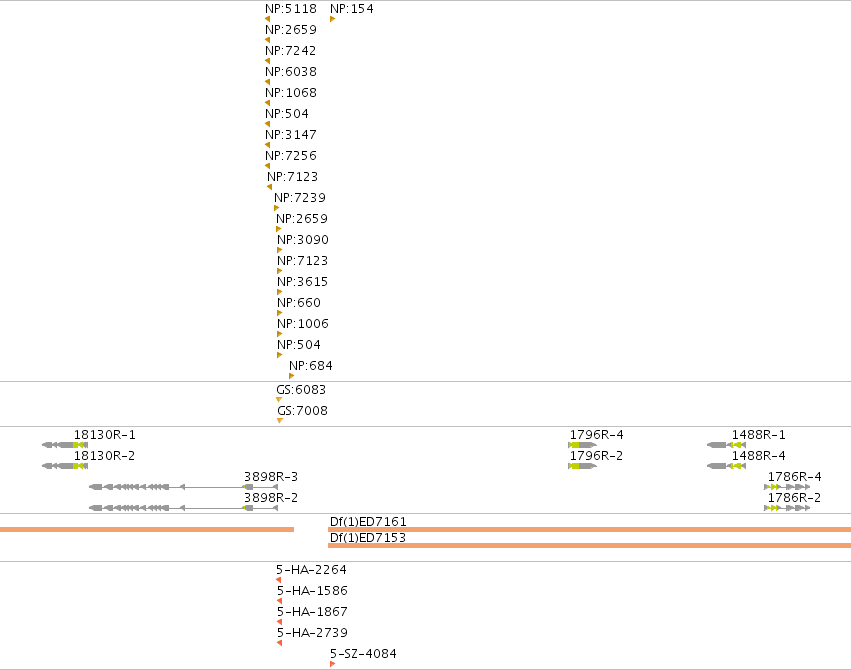Image resolution: width=851 pixels, height=670 pixels.
Task: Select the 3898R-2 gene model line
Action: coord(183,508)
